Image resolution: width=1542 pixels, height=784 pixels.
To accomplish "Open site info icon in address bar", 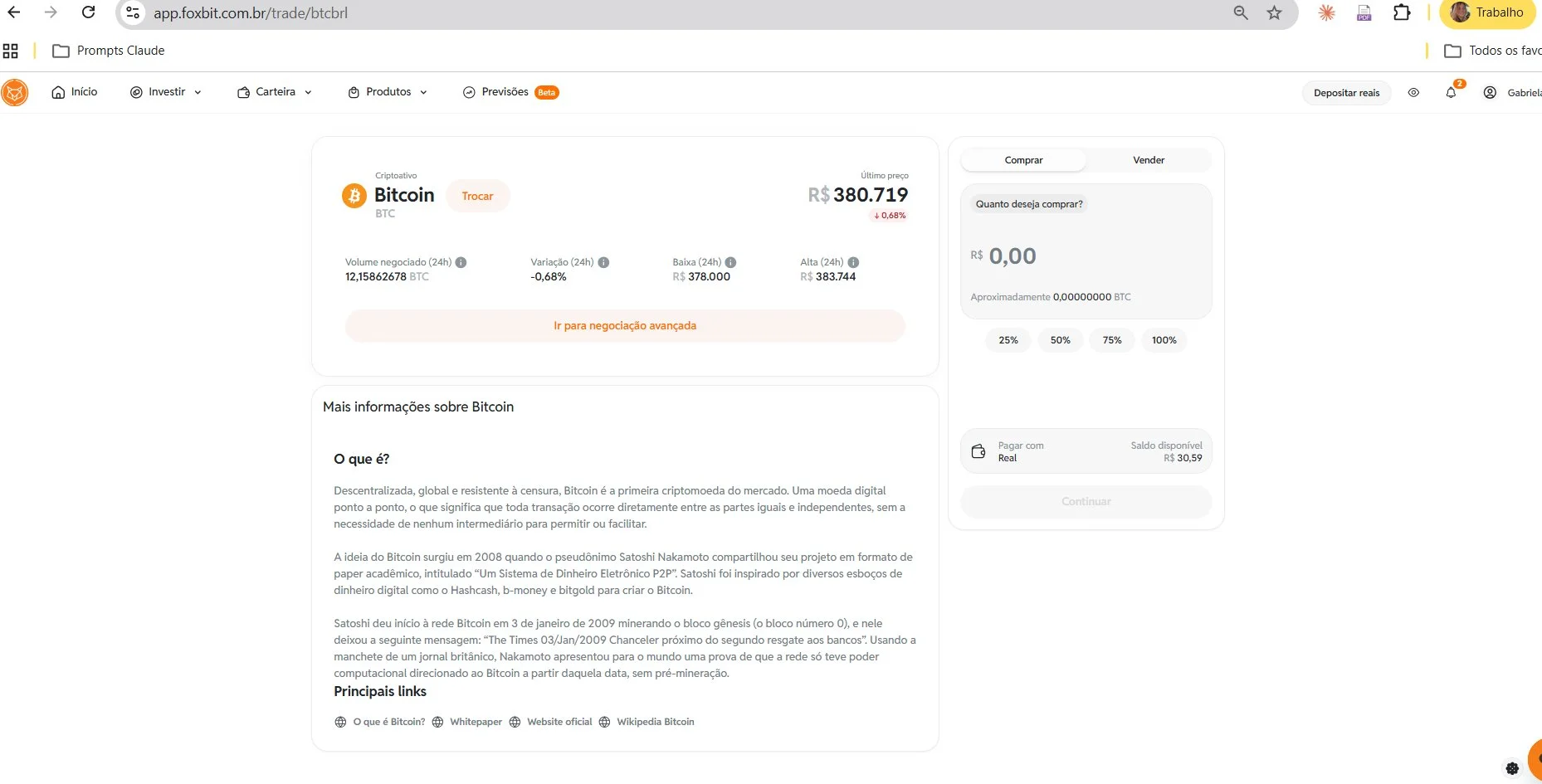I will [133, 12].
